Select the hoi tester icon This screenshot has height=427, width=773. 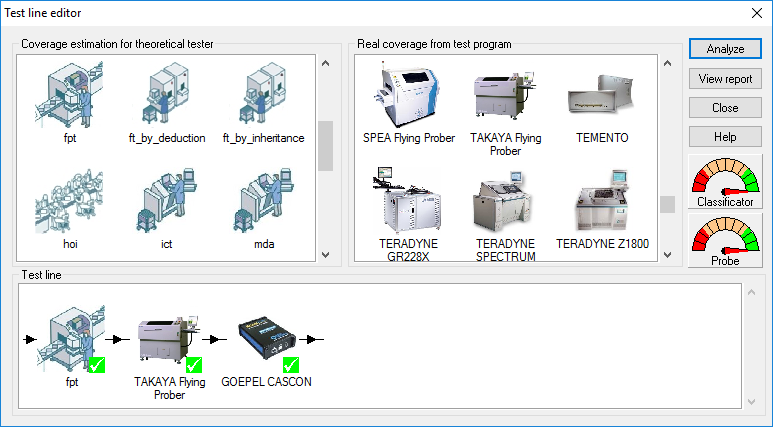click(69, 201)
